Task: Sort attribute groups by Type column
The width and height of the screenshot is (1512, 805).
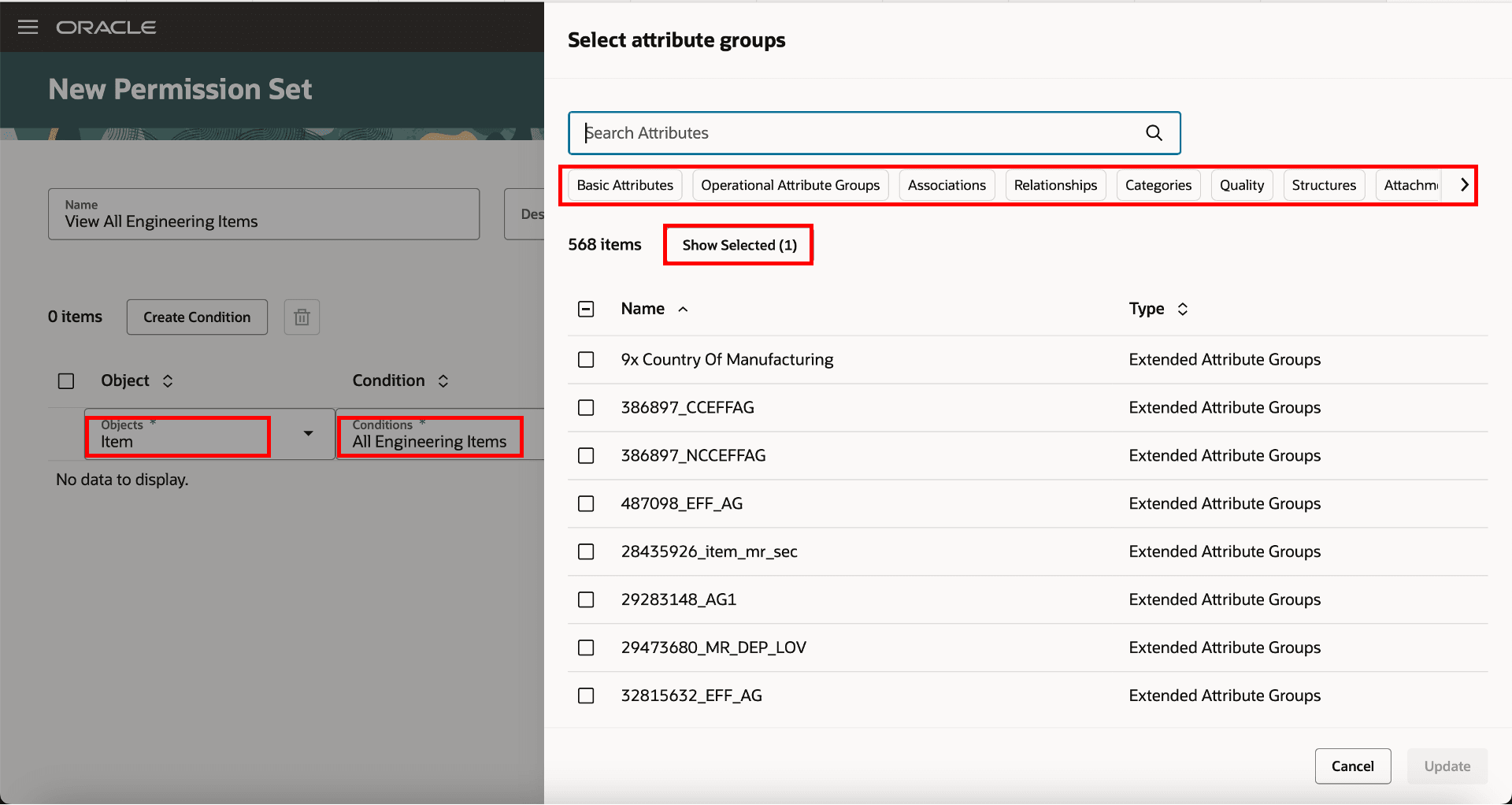Action: point(1182,310)
